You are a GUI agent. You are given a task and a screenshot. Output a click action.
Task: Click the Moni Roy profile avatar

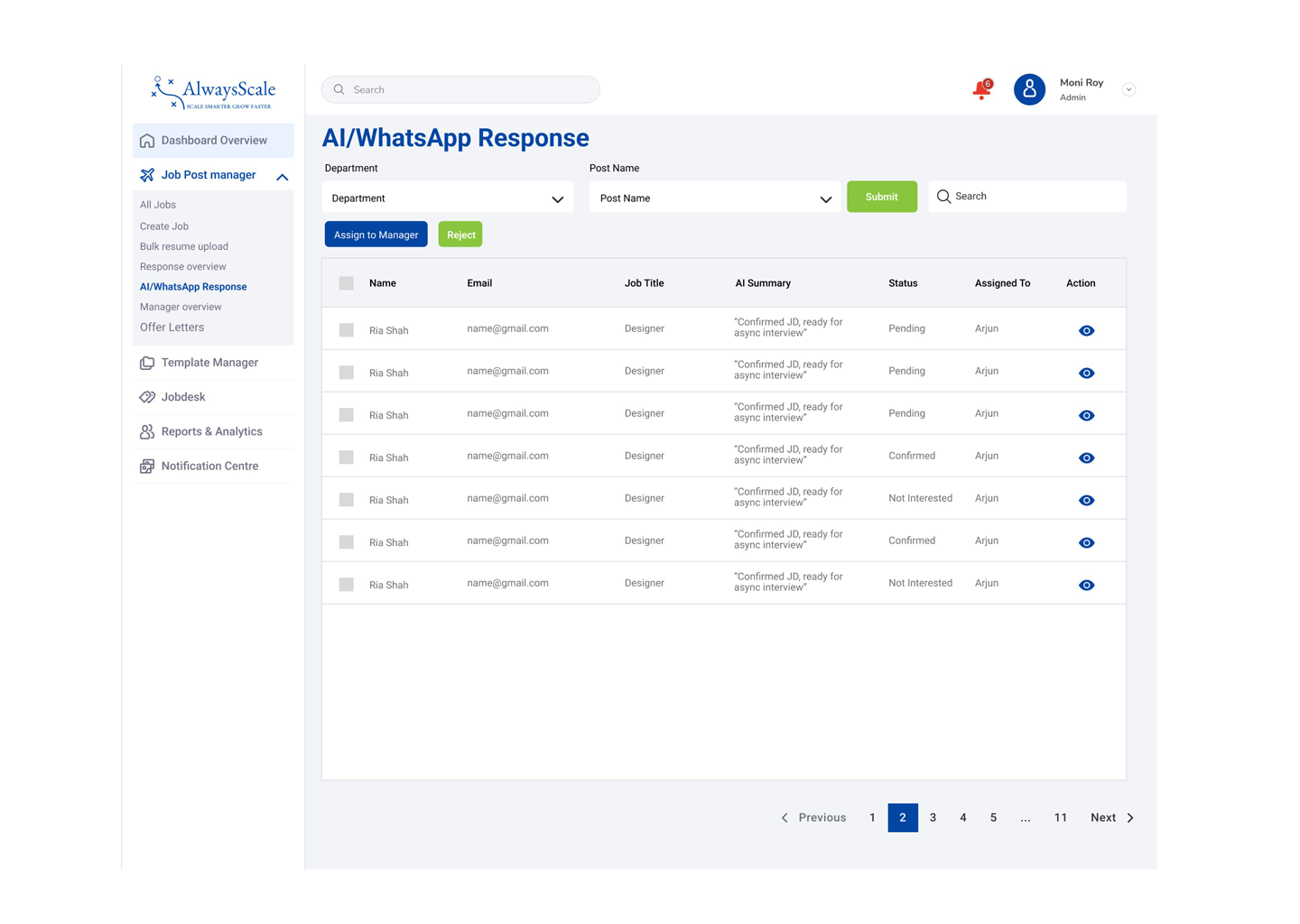pos(1029,89)
